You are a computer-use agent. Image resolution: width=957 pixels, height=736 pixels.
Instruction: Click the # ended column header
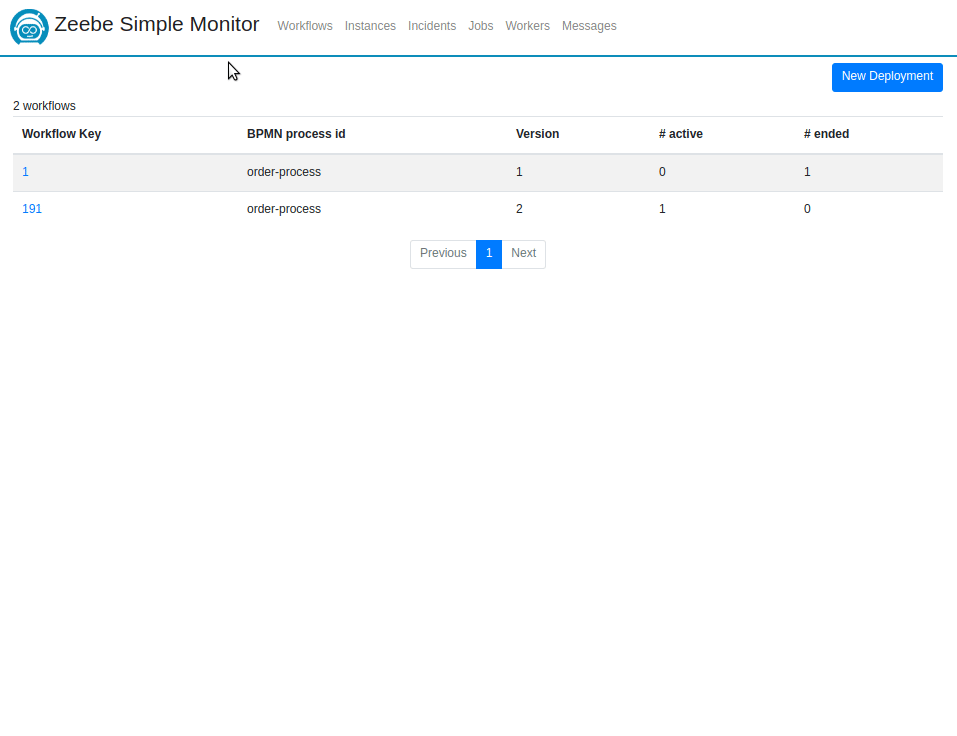[x=826, y=134]
